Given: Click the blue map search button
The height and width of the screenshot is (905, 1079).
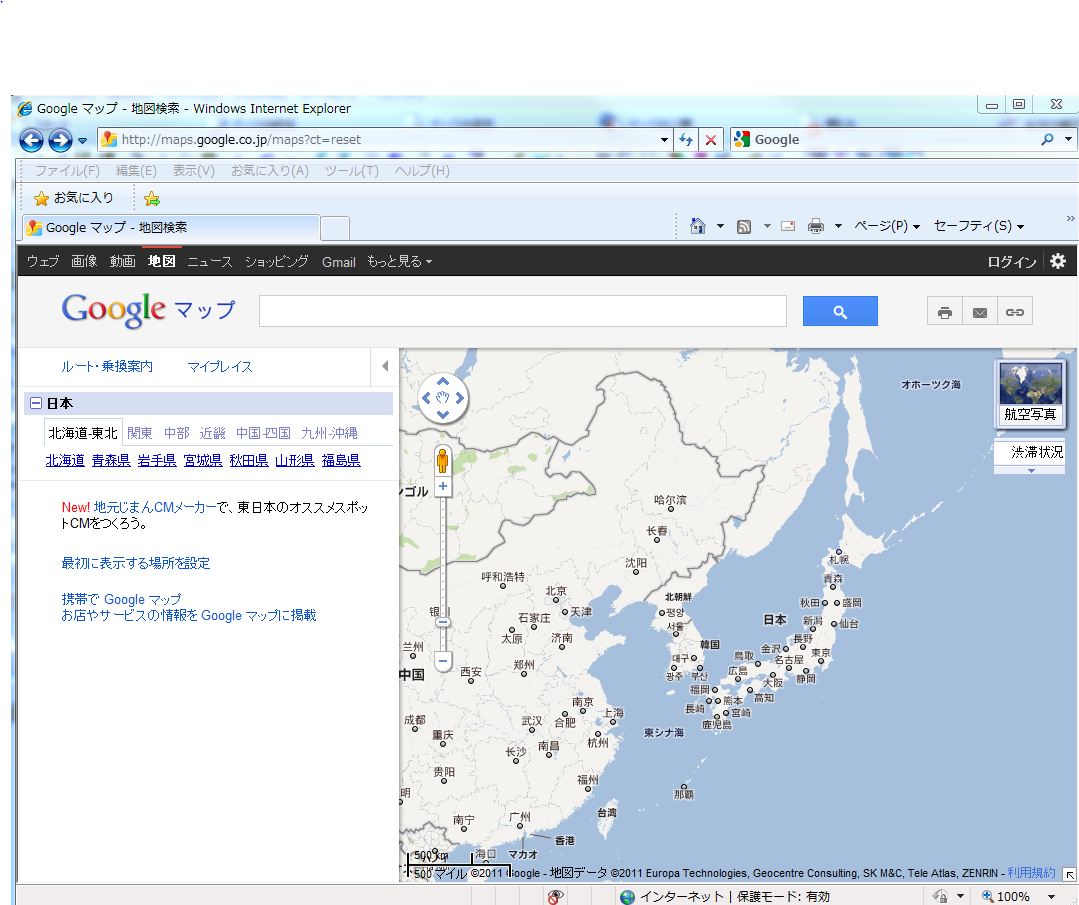Looking at the screenshot, I should tap(840, 311).
